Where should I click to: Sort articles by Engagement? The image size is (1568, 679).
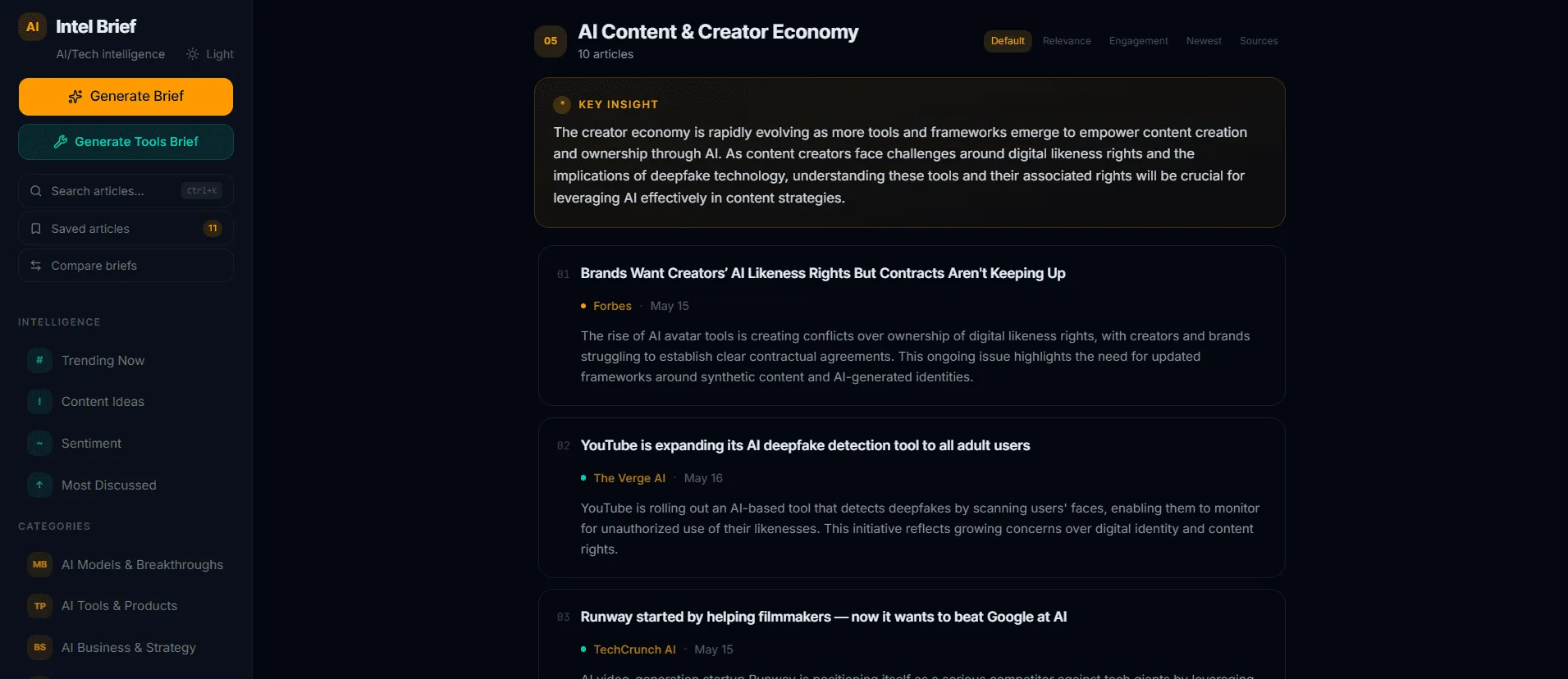pyautogui.click(x=1138, y=41)
